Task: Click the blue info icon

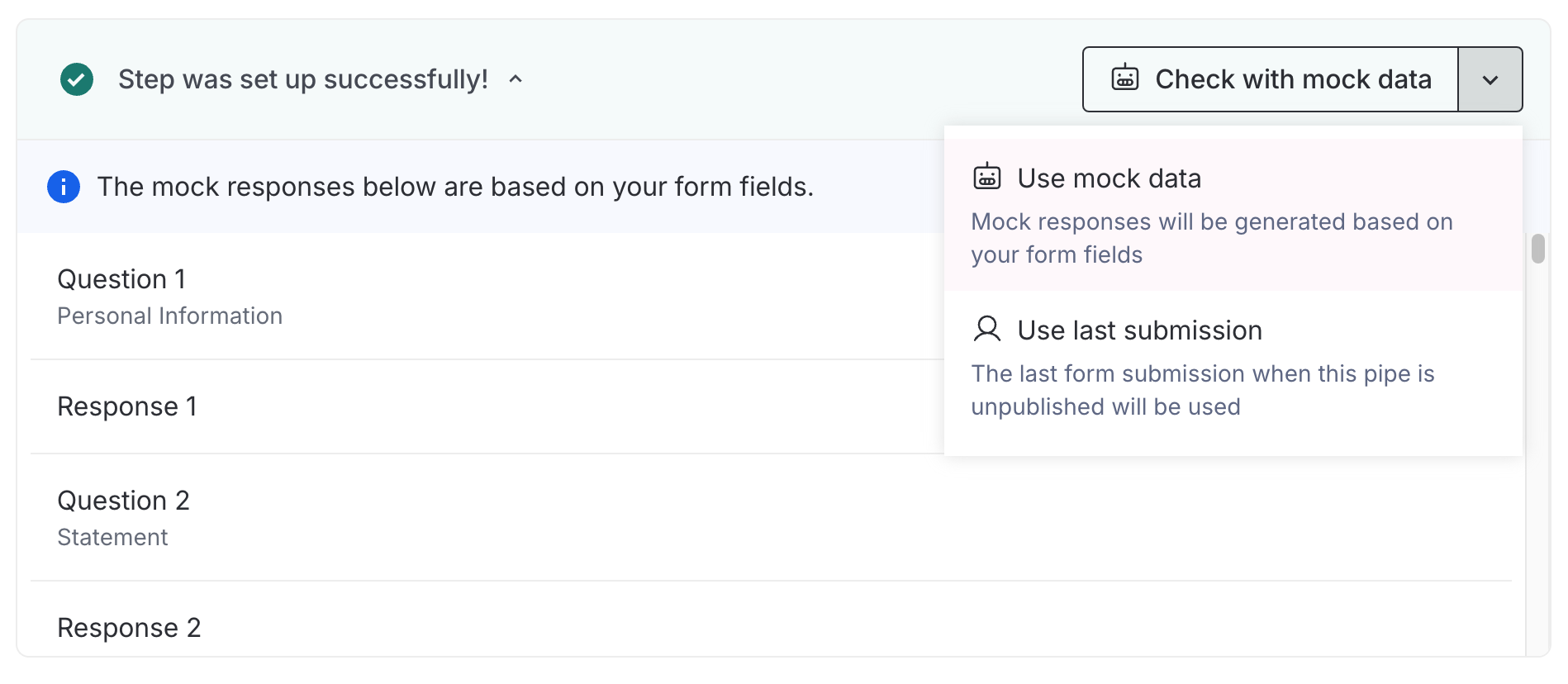Action: (64, 187)
